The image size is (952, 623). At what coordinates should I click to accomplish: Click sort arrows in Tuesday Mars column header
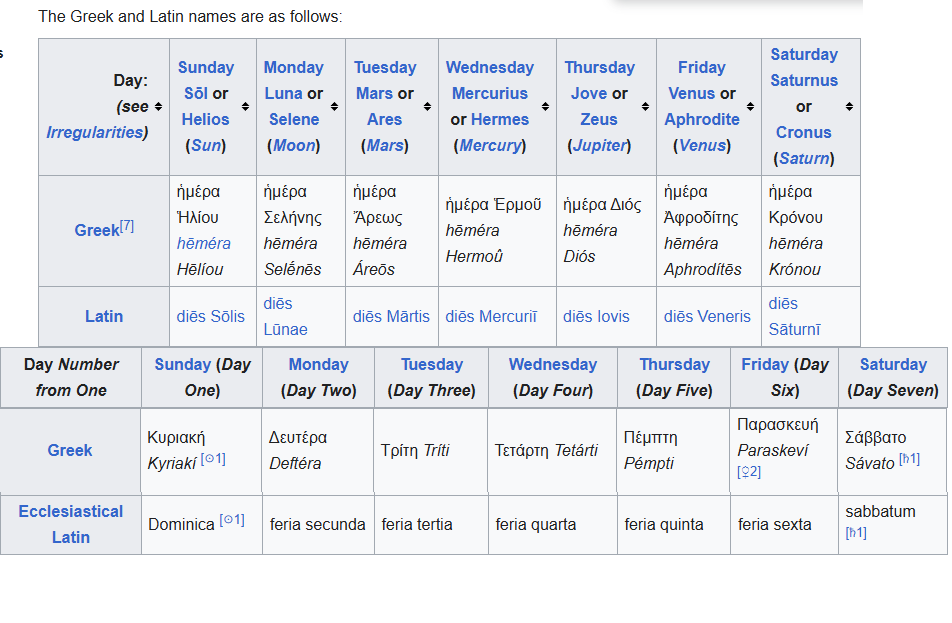(427, 106)
